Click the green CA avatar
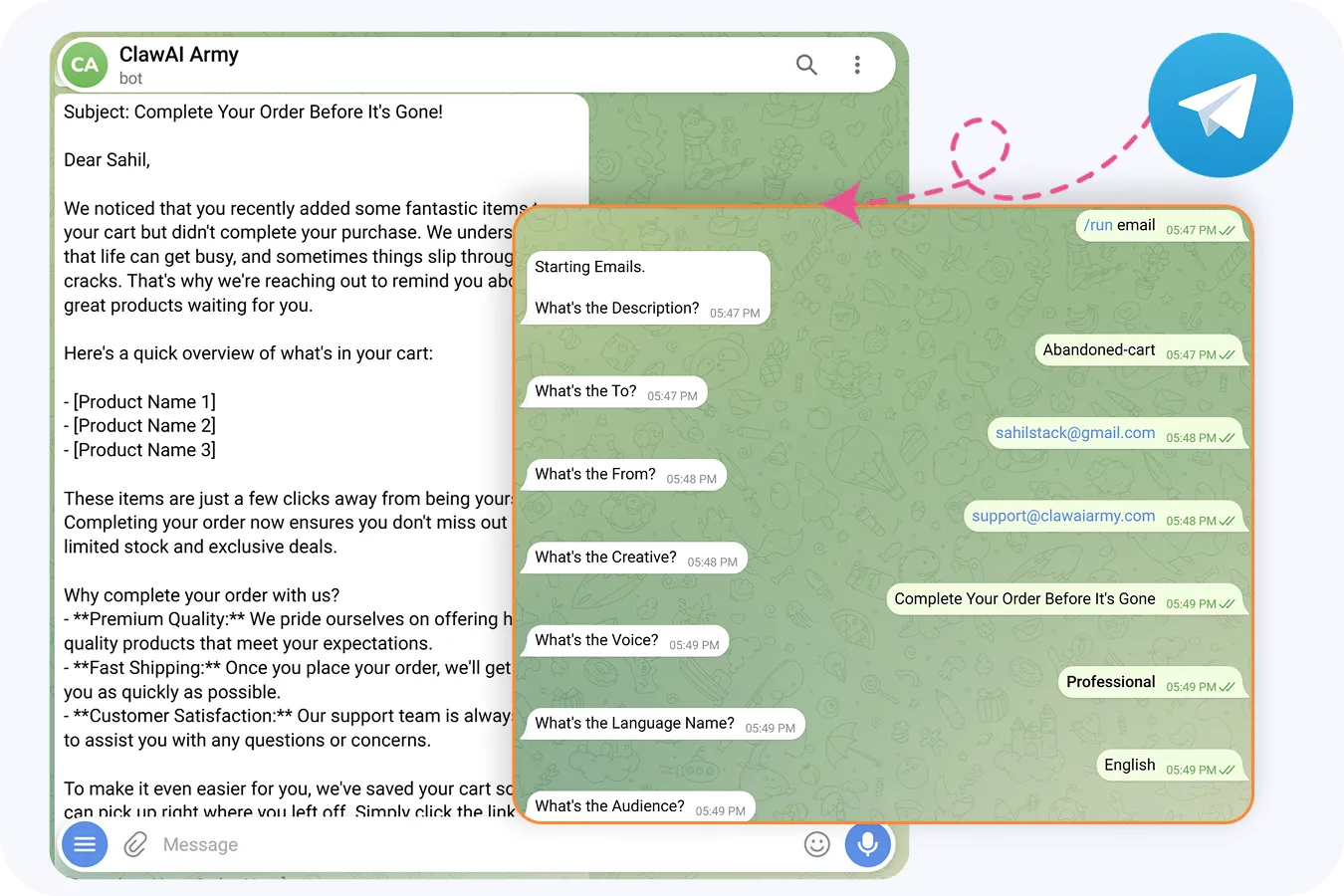This screenshot has width=1344, height=896. point(85,65)
